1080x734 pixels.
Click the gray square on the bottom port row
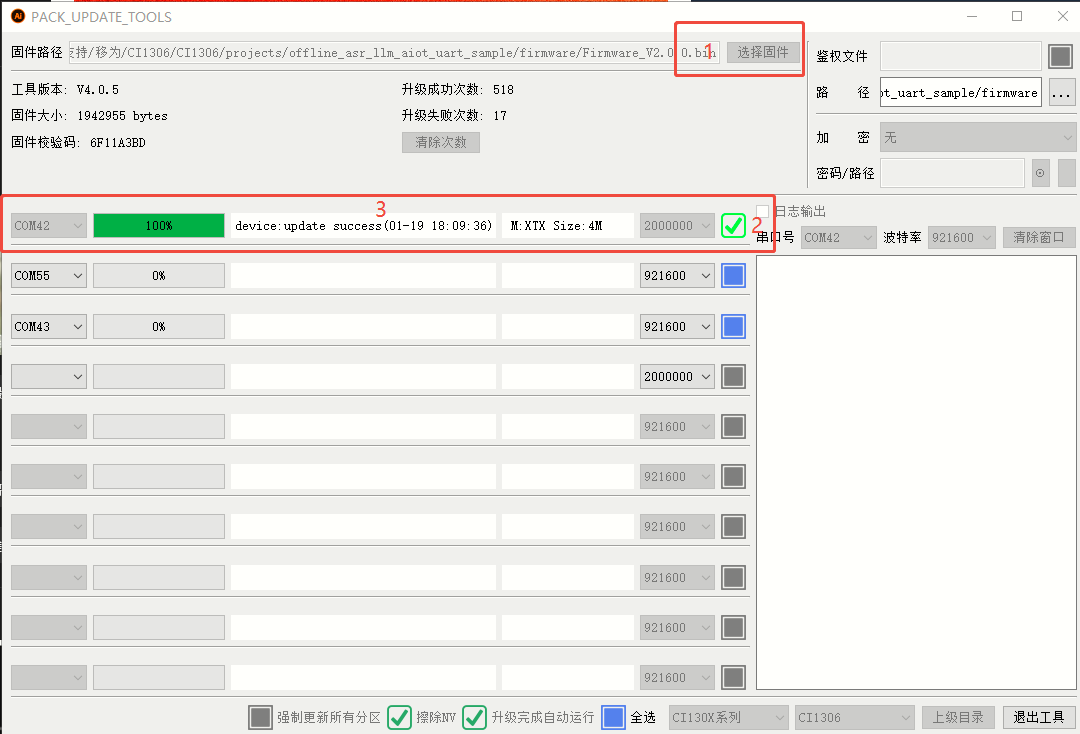[x=733, y=677]
